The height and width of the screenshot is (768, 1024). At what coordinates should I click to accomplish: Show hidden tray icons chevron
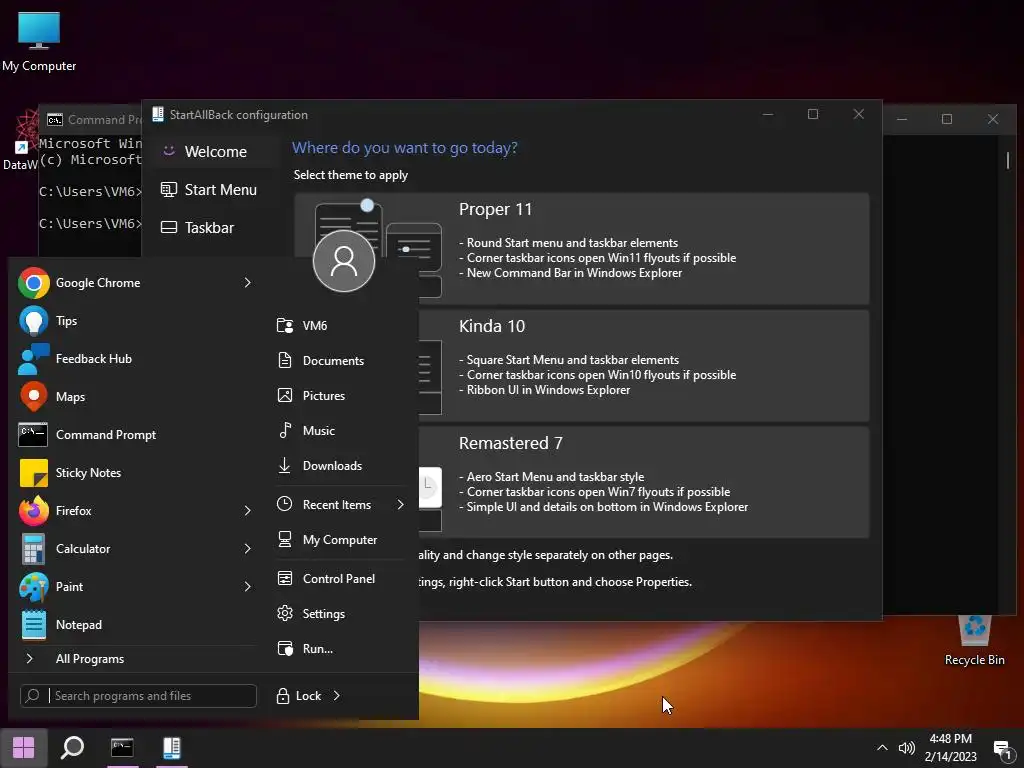tap(882, 748)
